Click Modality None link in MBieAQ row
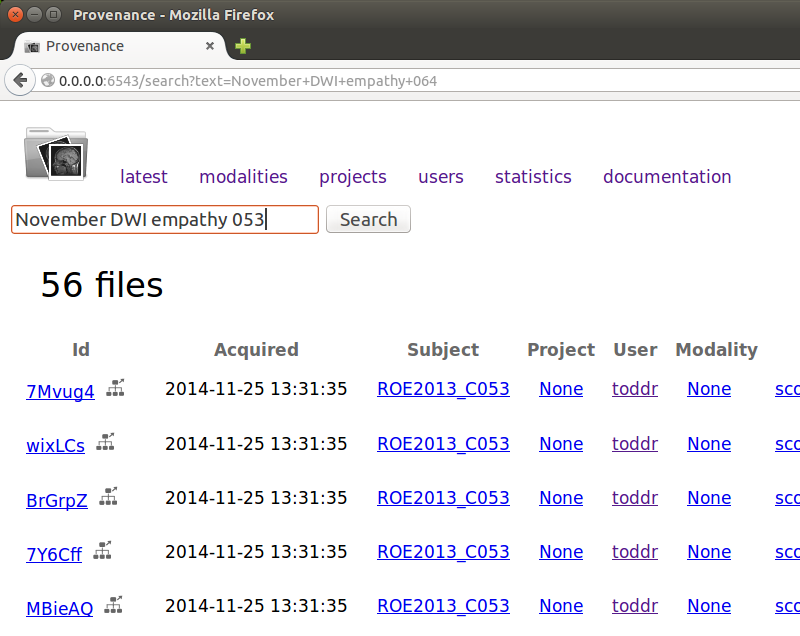Screen dimensions: 800x636 tap(709, 606)
